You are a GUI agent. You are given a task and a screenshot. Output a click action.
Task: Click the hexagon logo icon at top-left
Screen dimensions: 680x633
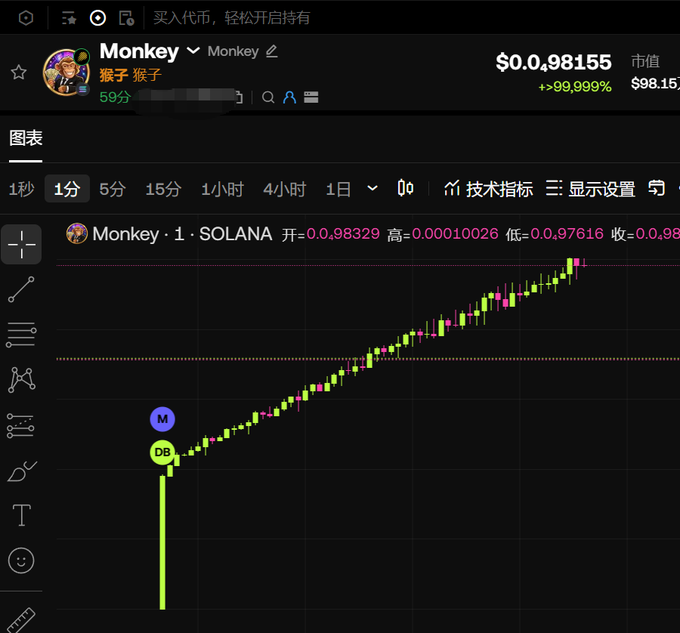[x=26, y=18]
